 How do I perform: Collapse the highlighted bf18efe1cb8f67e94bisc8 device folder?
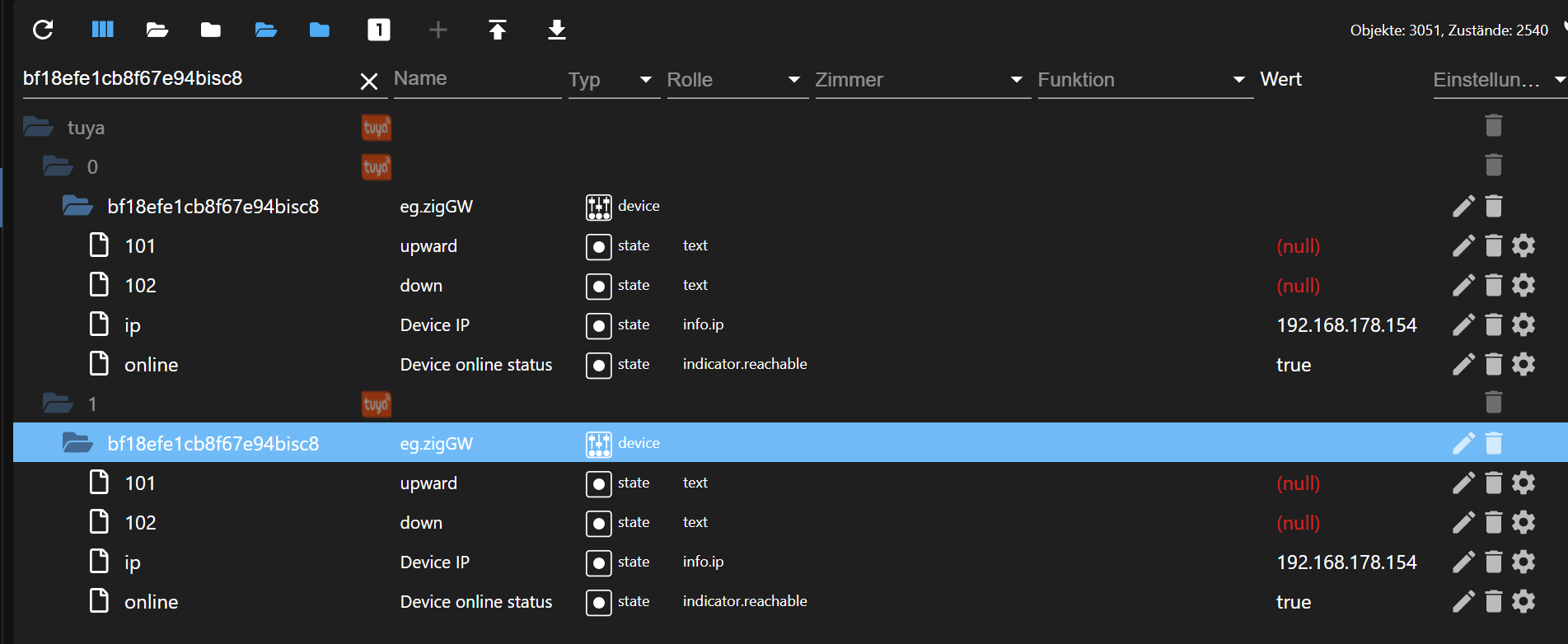point(77,443)
